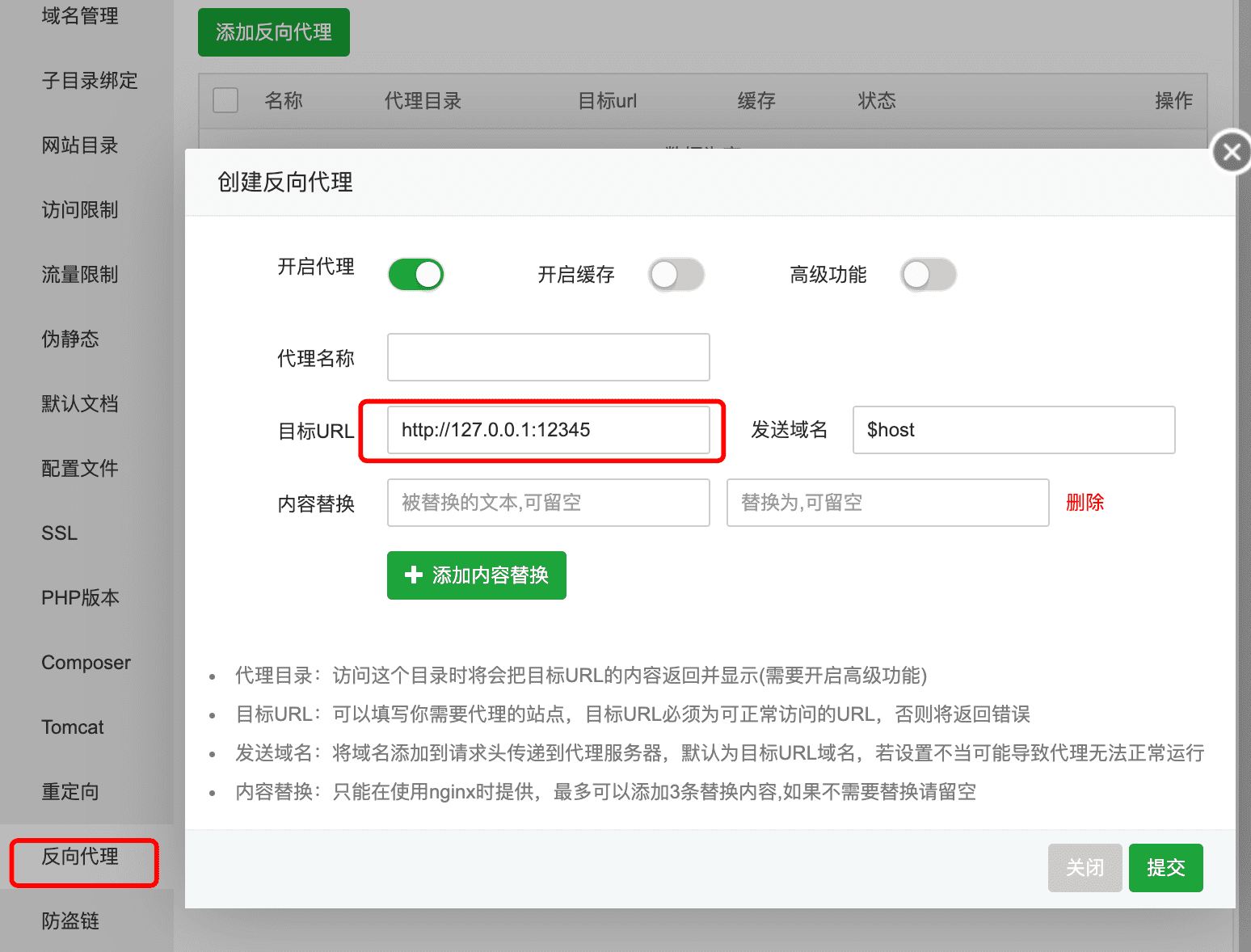Viewport: 1251px width, 952px height.
Task: Click the 代理名称 input field
Action: 548,357
